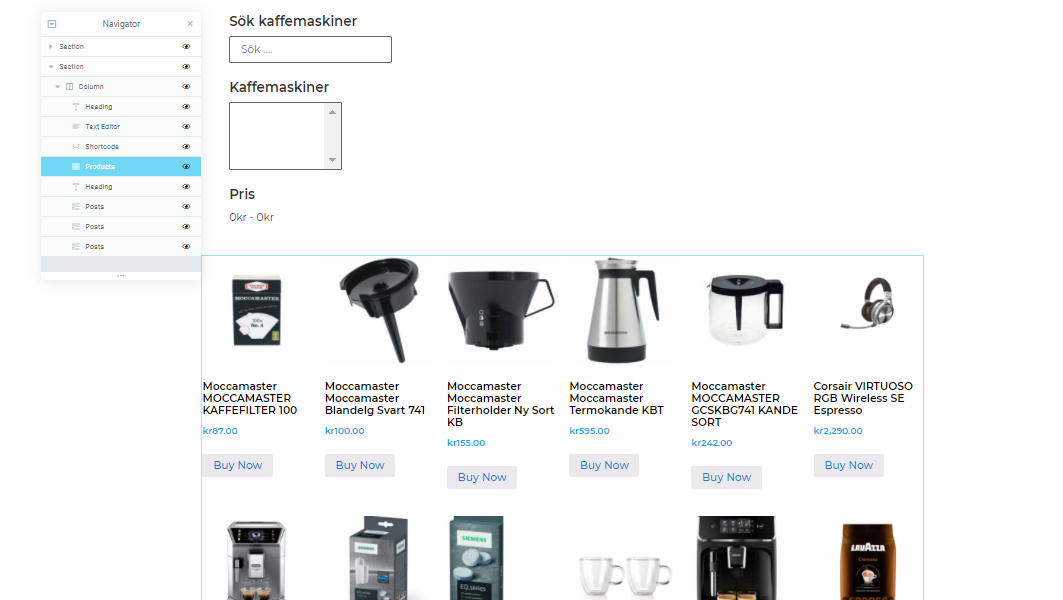The width and height of the screenshot is (1063, 600).
Task: Close the Navigator panel
Action: pos(190,24)
